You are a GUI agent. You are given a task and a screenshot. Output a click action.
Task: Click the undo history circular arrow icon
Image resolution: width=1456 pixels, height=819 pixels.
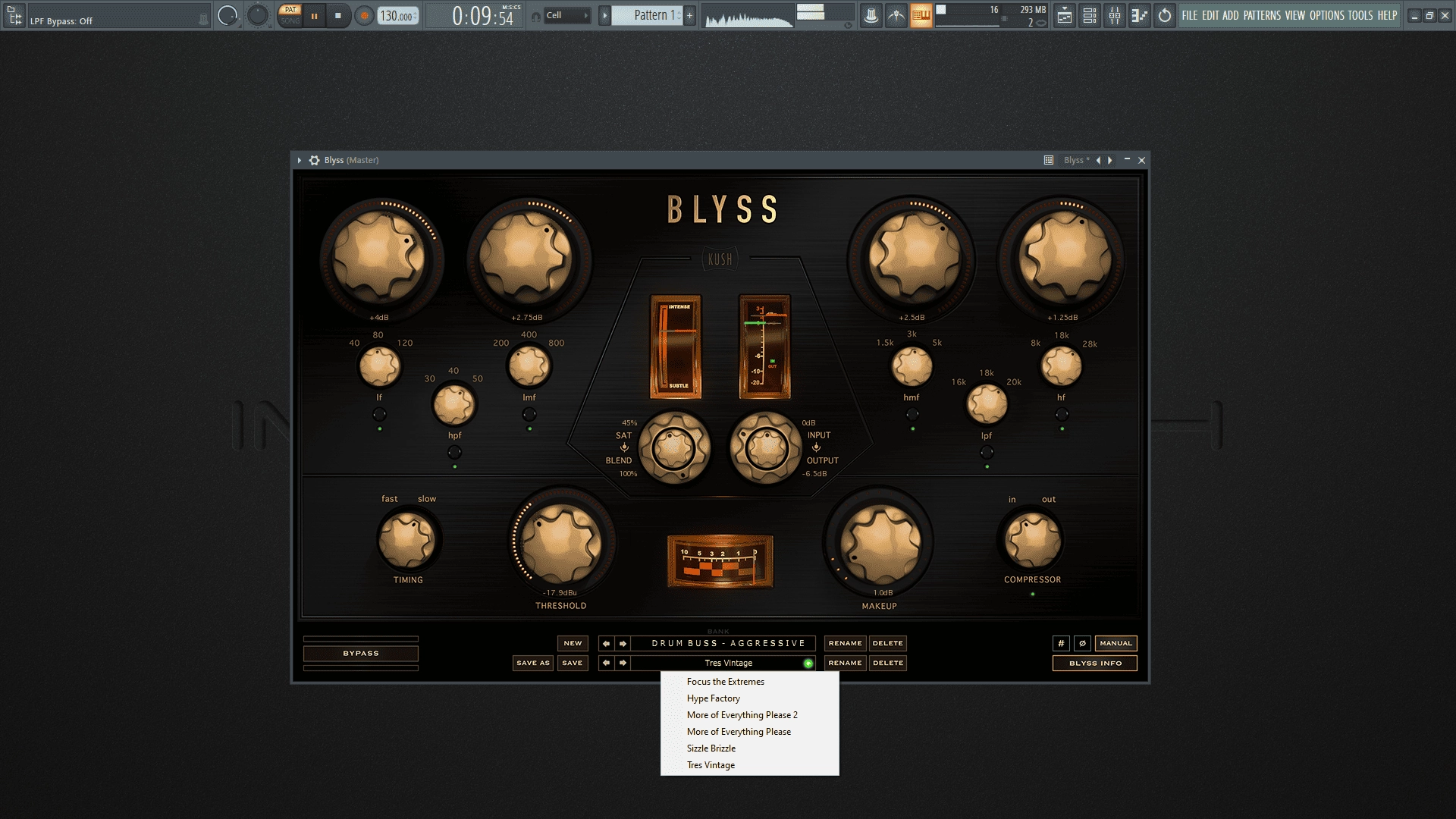1165,15
